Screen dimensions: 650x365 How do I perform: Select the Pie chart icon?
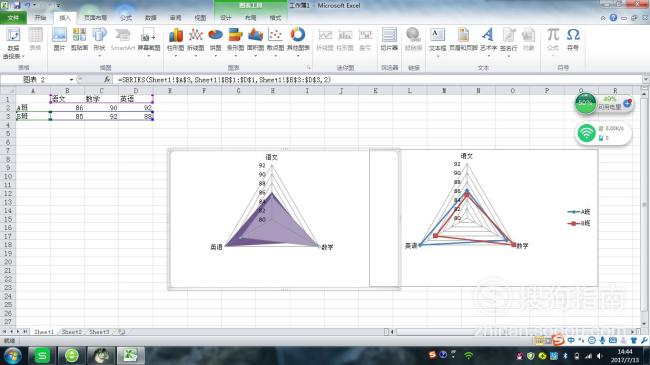click(215, 40)
